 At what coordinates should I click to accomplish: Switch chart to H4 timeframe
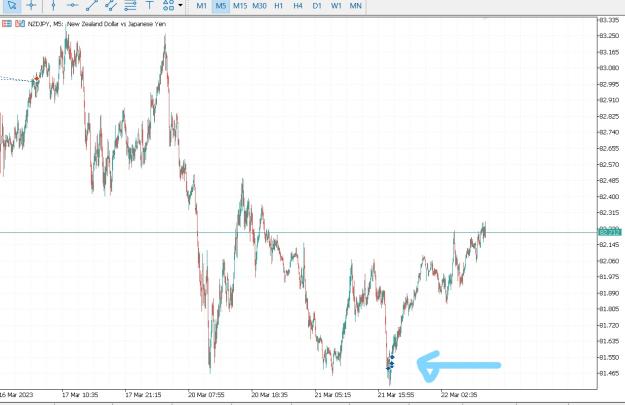[298, 6]
